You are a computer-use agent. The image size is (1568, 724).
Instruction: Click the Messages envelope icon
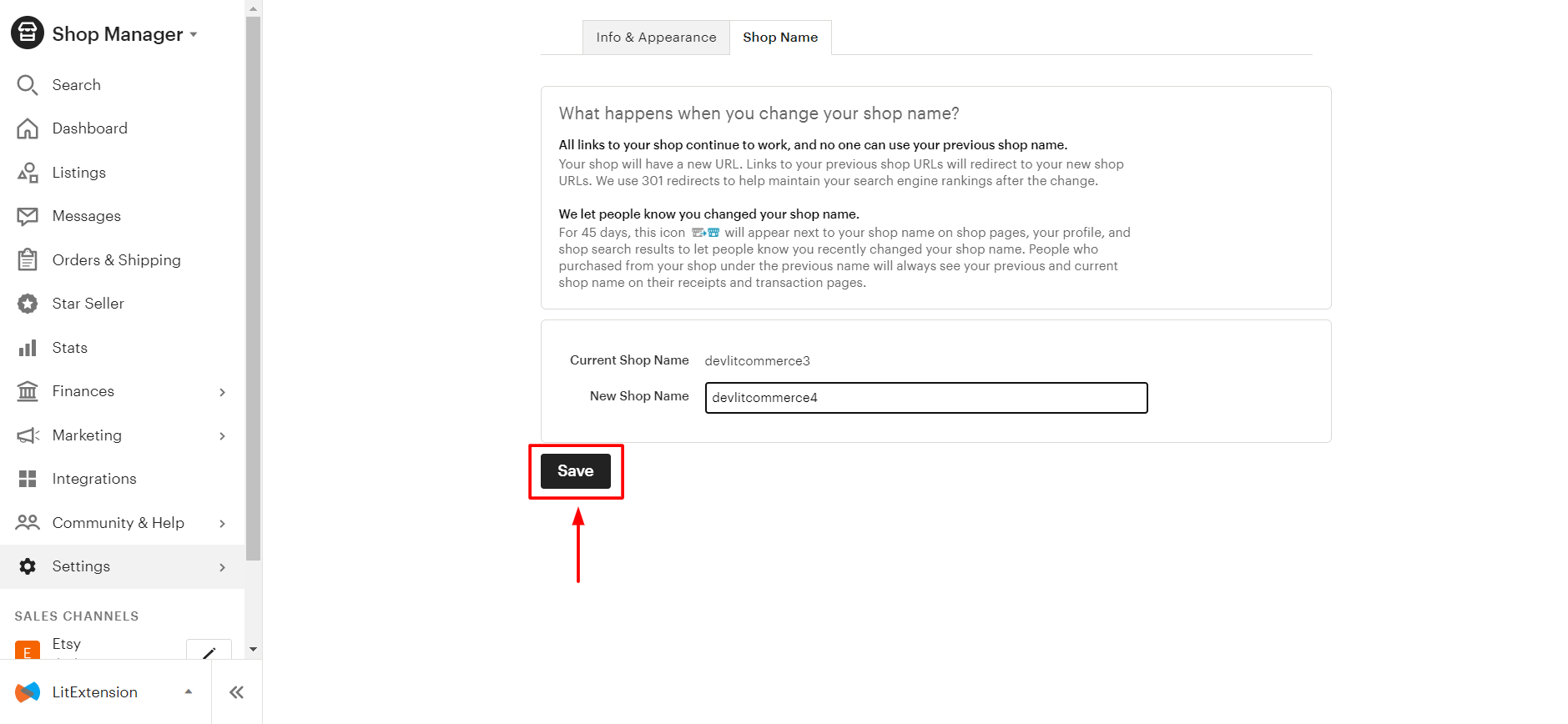(x=28, y=216)
